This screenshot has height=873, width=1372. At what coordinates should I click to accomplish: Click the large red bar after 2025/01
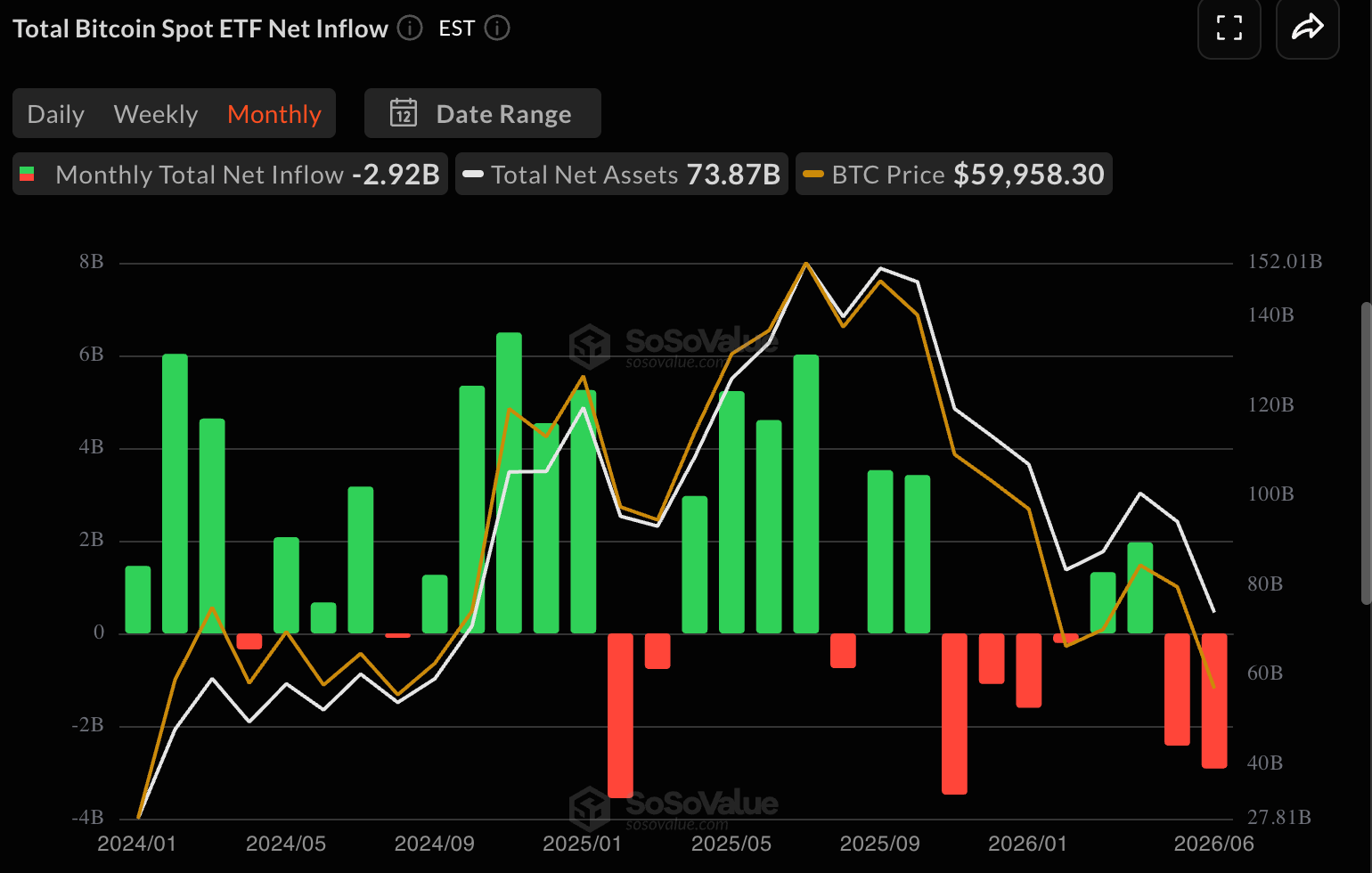620,715
